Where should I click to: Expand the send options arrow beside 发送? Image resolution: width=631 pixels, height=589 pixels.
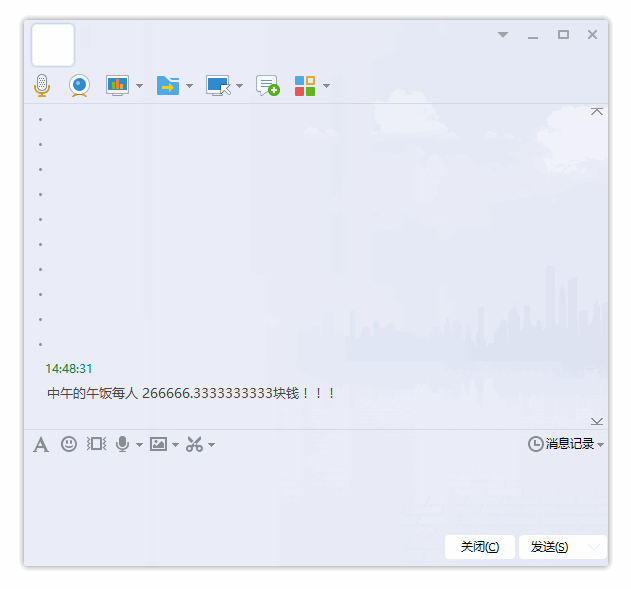594,547
